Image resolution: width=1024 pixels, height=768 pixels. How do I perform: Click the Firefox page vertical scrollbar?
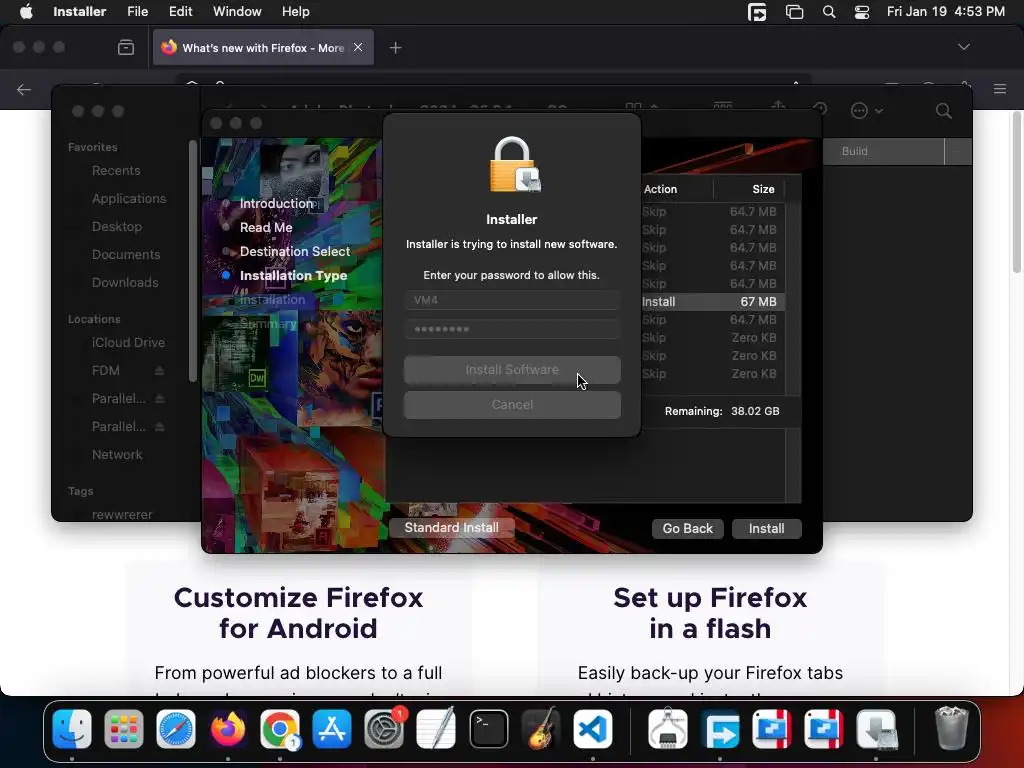pyautogui.click(x=1016, y=193)
